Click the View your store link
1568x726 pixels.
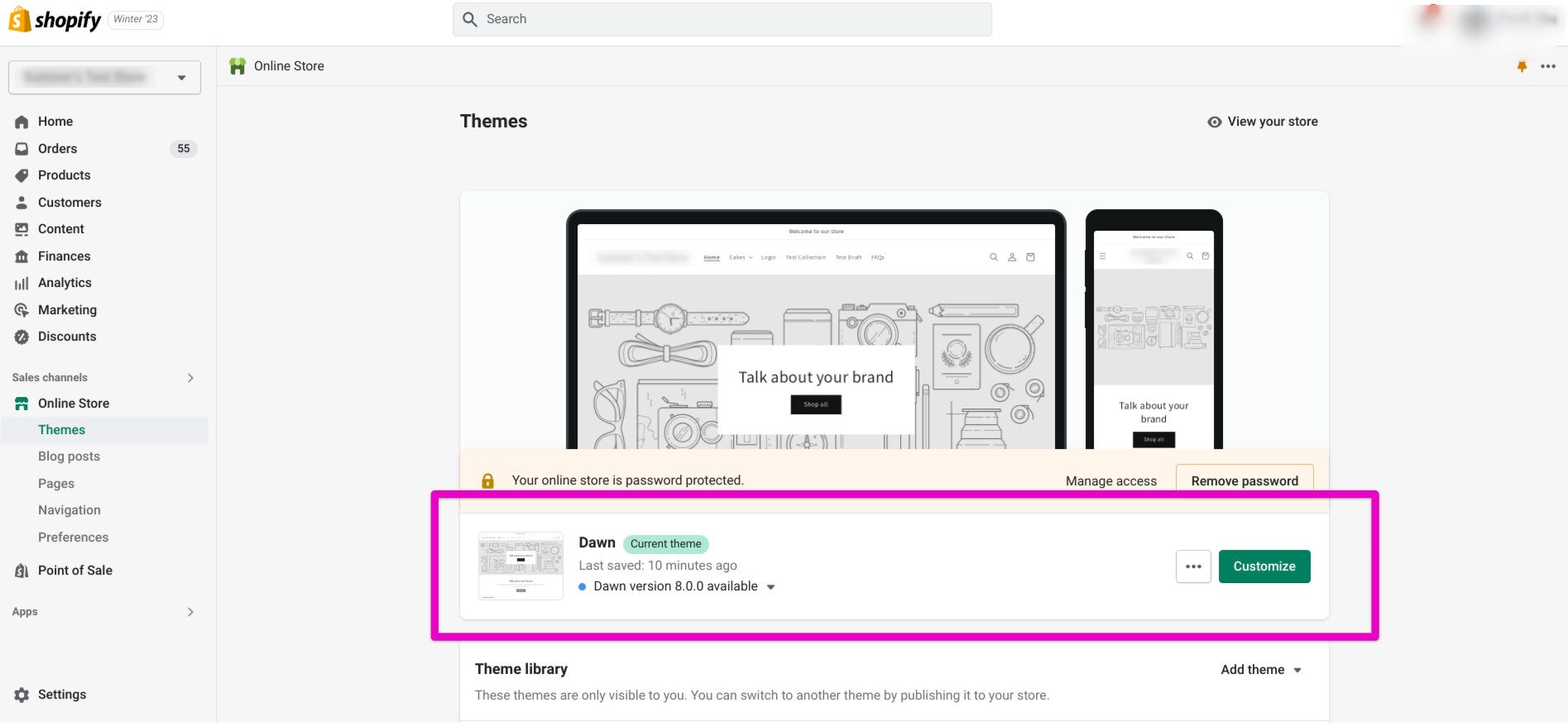click(x=1273, y=122)
